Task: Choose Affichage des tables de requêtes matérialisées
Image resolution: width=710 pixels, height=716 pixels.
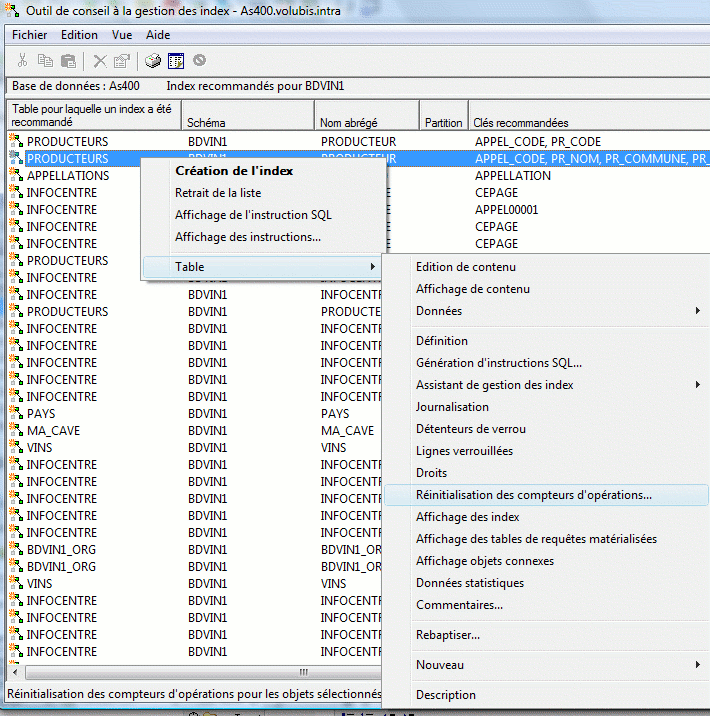Action: pyautogui.click(x=546, y=539)
